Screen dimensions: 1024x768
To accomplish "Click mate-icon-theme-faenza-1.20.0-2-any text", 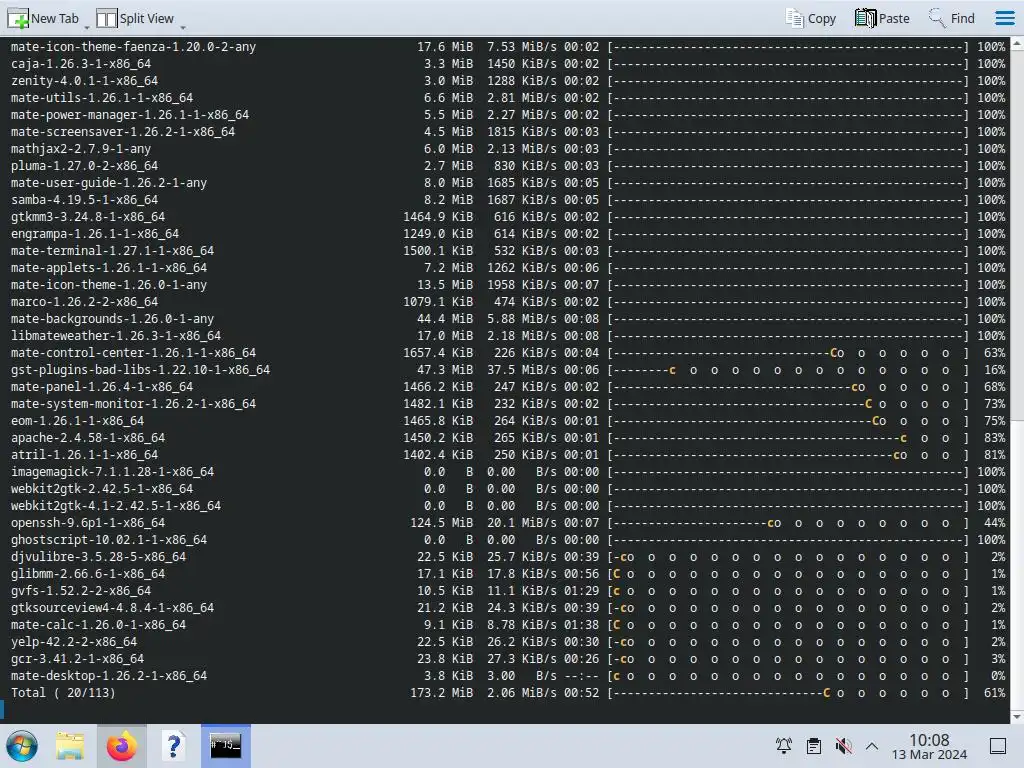I will coord(133,47).
